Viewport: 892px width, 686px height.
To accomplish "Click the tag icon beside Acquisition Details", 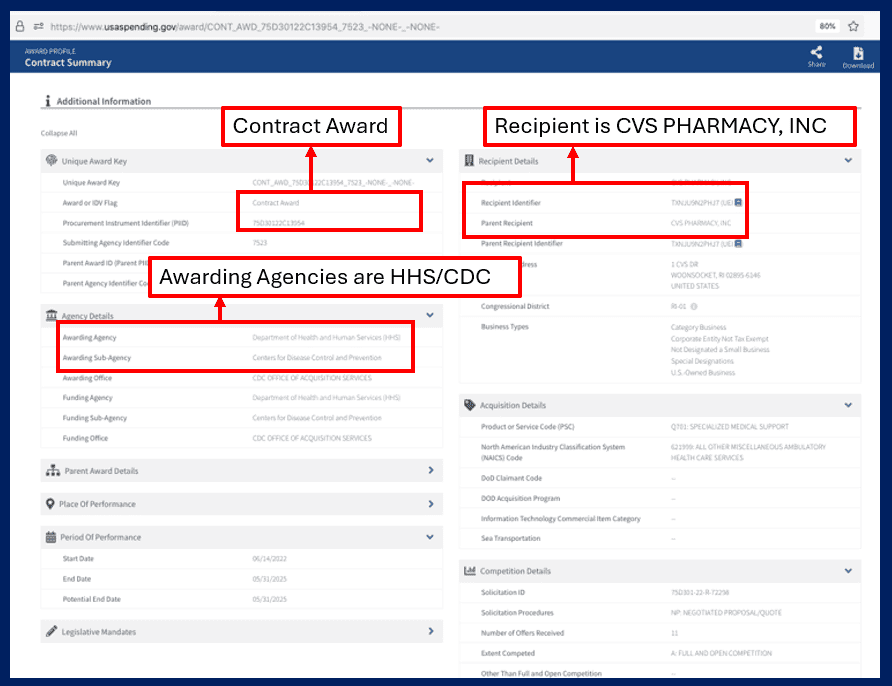I will (x=469, y=405).
